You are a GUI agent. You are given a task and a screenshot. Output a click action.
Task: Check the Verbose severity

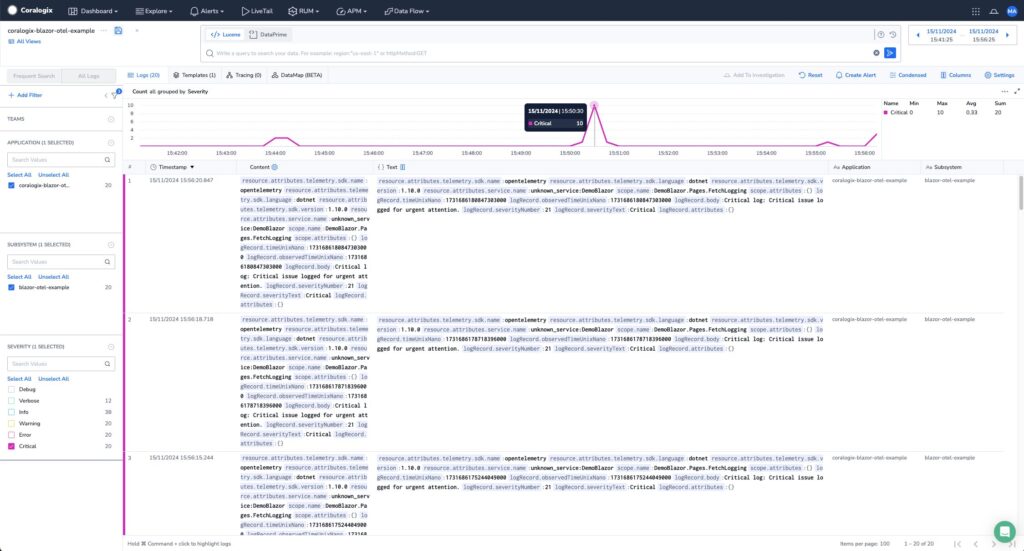click(x=11, y=401)
